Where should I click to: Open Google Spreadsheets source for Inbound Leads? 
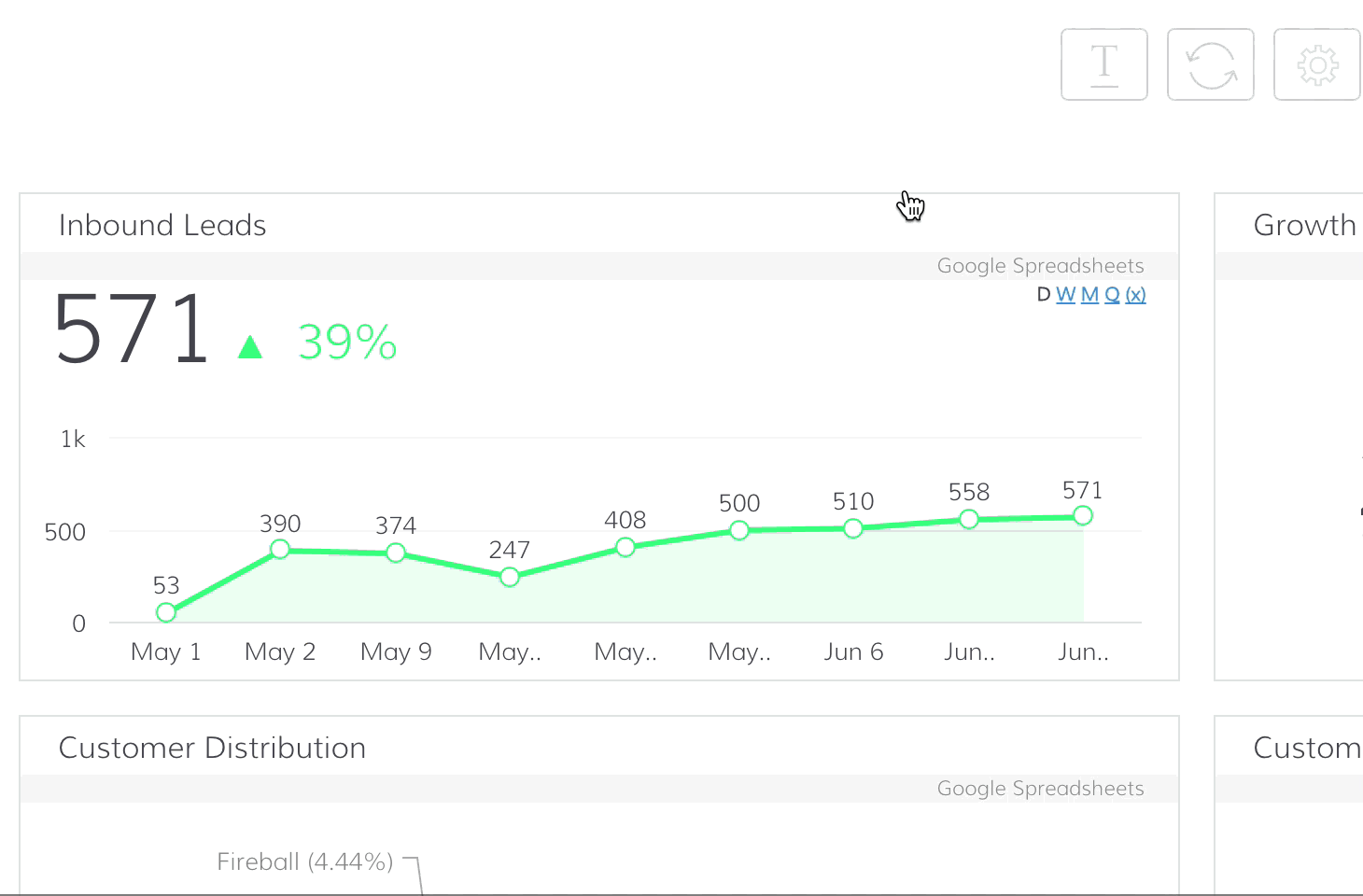(x=1040, y=265)
